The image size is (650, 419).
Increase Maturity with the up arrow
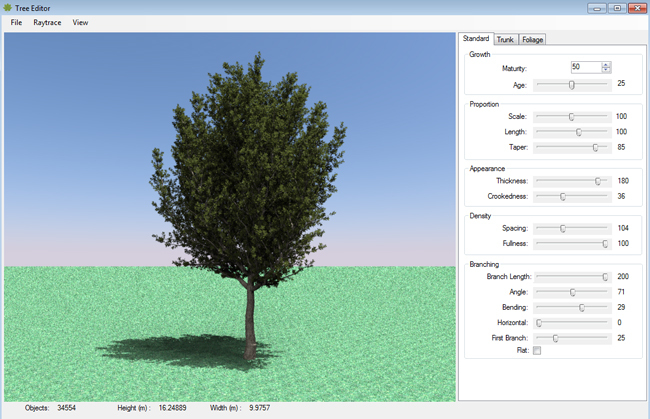click(x=606, y=64)
